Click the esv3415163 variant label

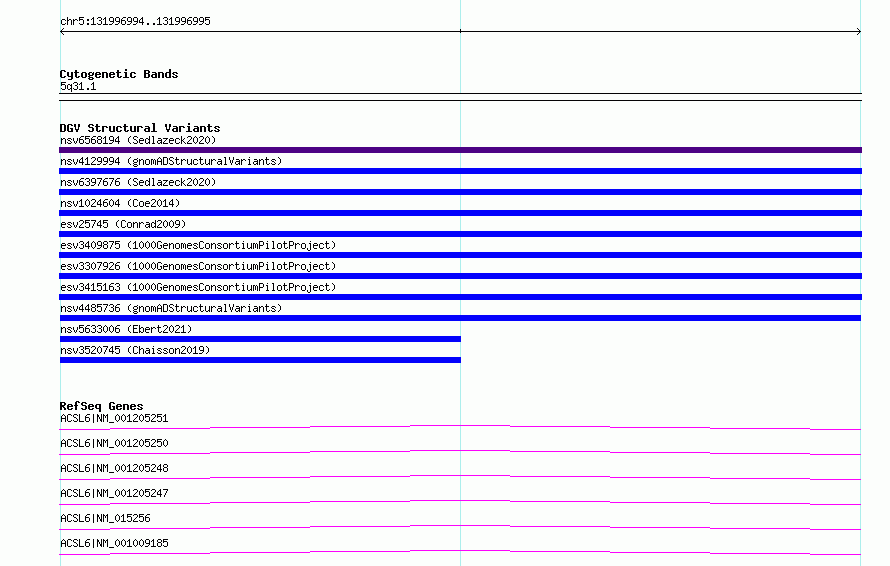tap(198, 287)
